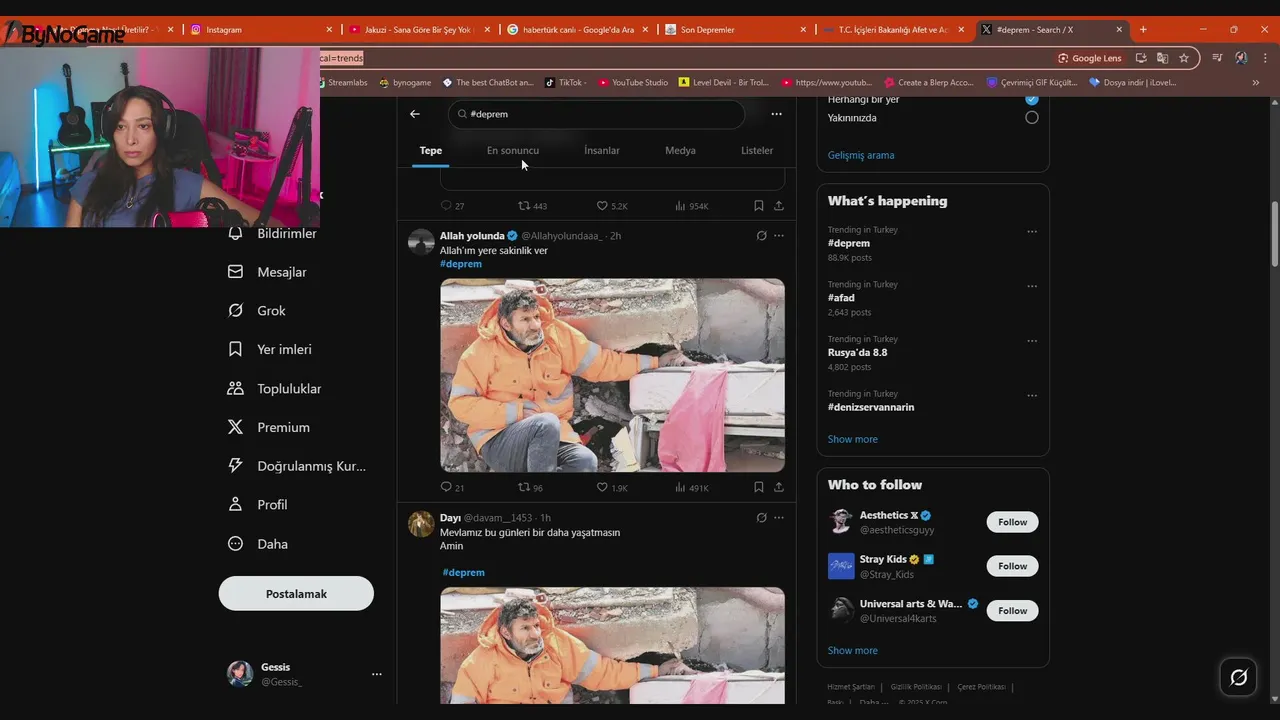Open Grok in the left sidebar

256,311
